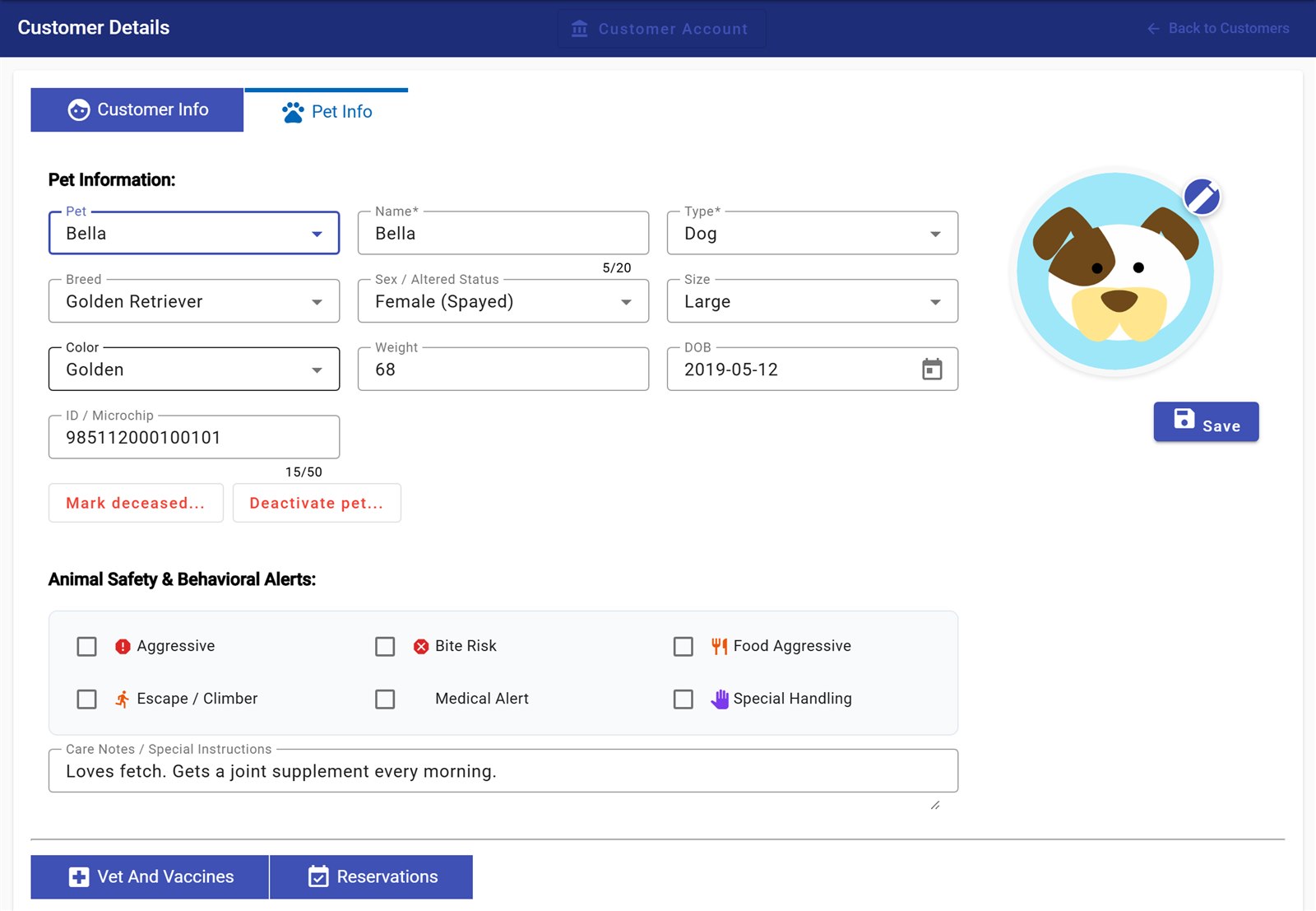Click the fork and knife Food Aggressive icon
Image resolution: width=1316 pixels, height=911 pixels.
(x=720, y=647)
